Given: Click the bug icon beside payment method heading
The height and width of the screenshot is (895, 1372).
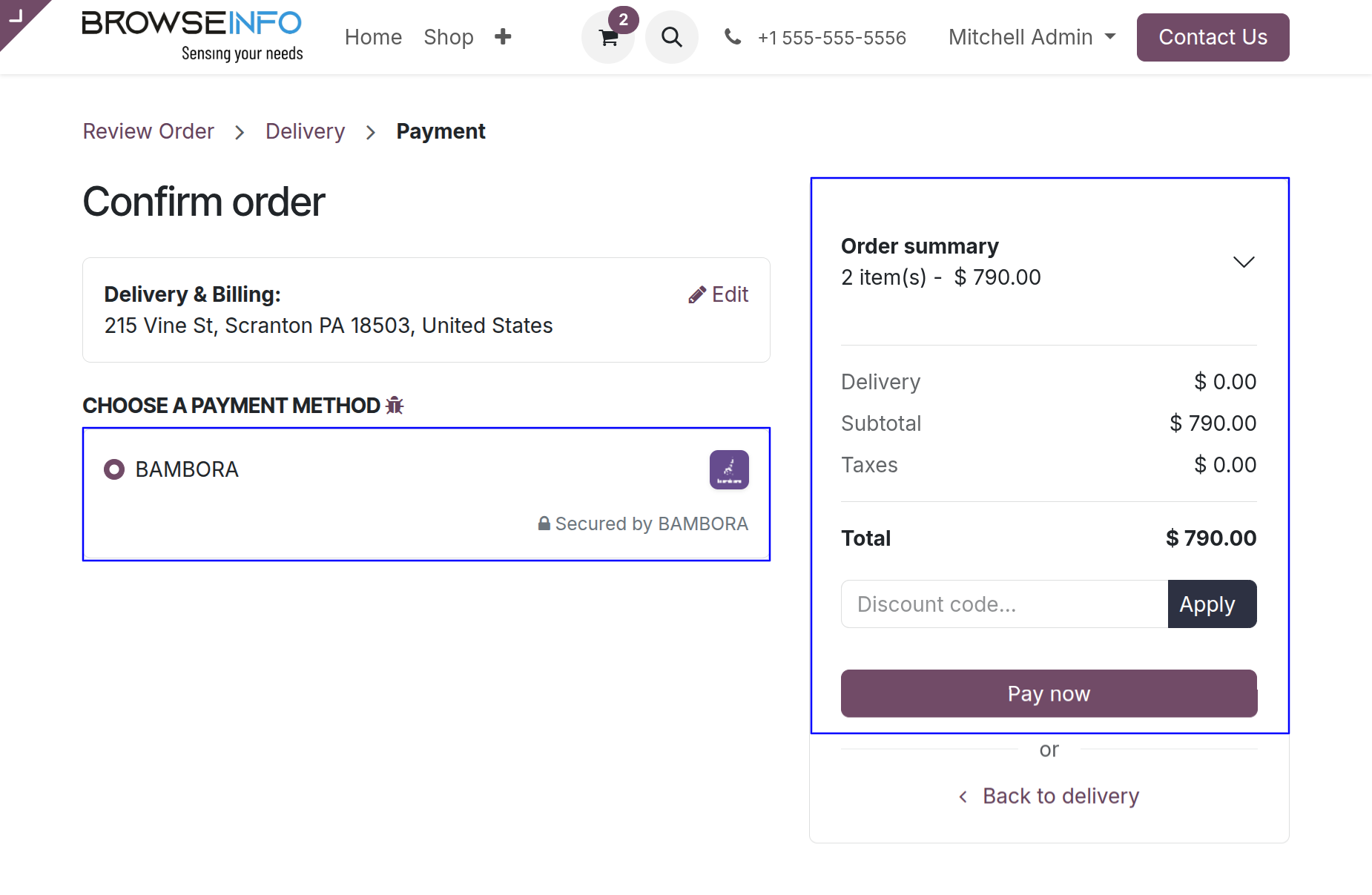Looking at the screenshot, I should pos(395,405).
